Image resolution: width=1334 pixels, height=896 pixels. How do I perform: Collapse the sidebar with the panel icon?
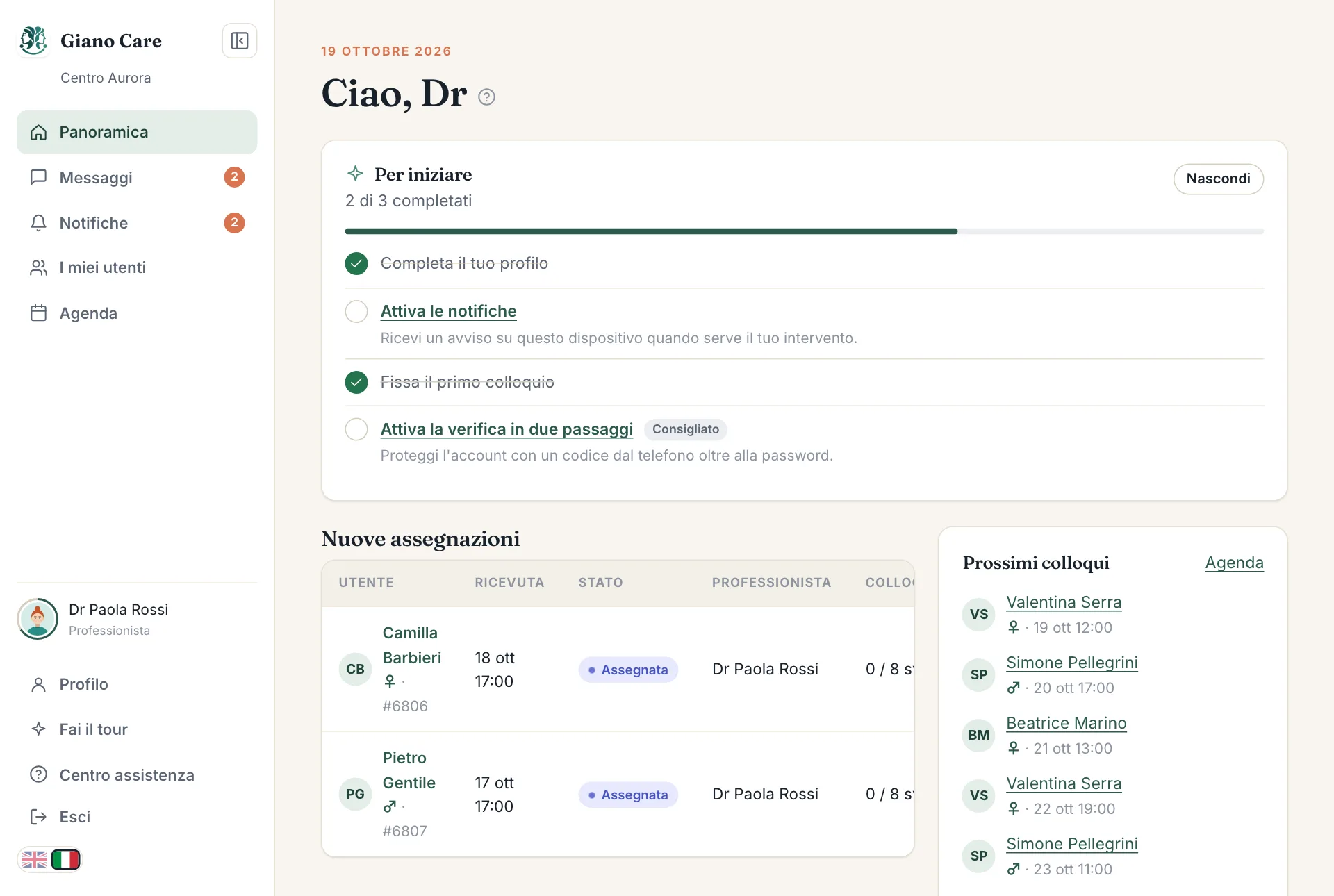[239, 41]
